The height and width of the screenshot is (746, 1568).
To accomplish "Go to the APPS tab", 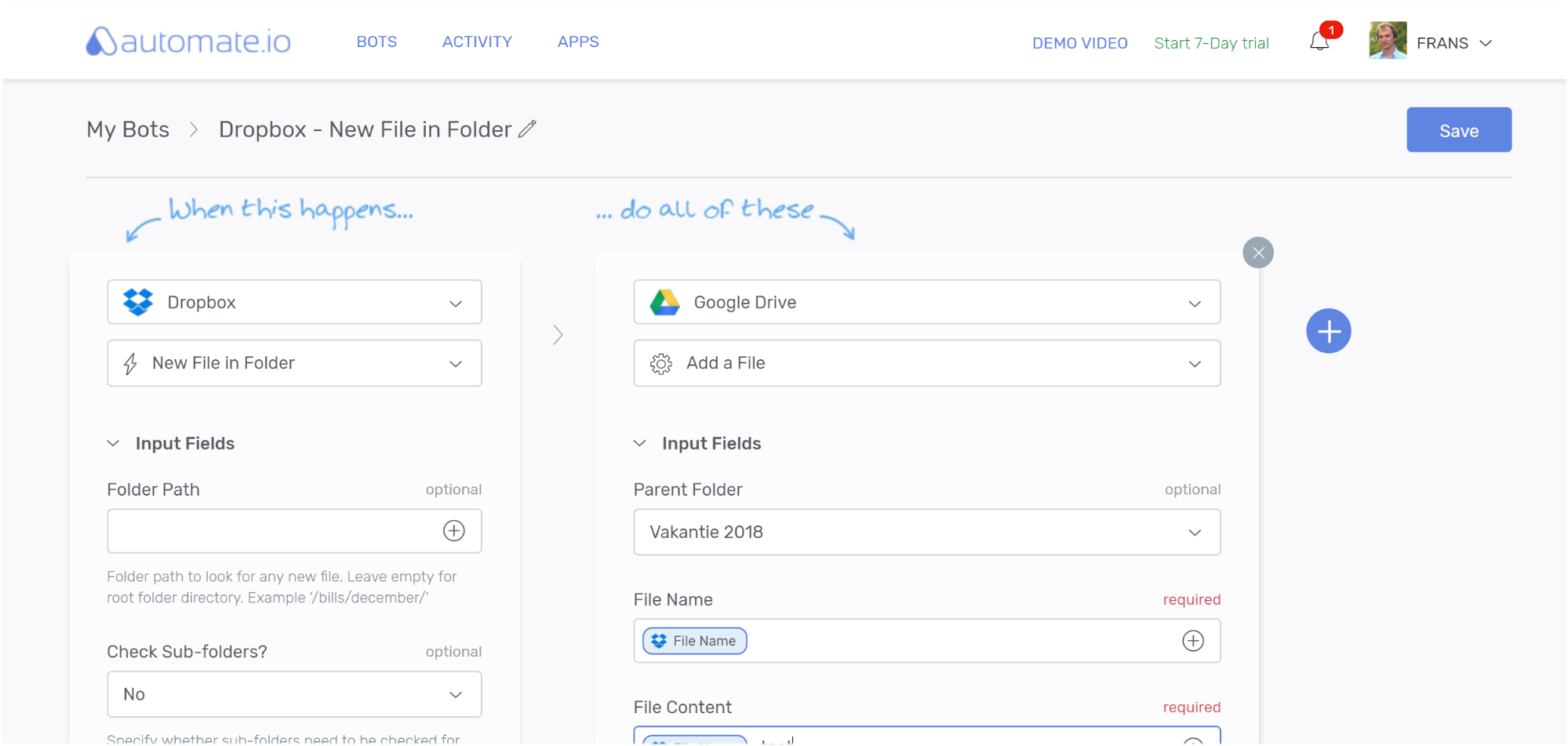I will [578, 42].
